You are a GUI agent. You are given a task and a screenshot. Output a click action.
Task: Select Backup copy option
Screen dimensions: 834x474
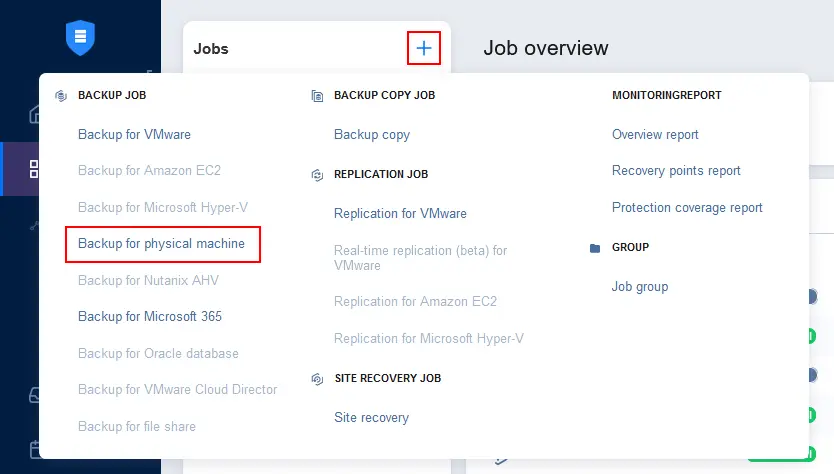pos(372,134)
